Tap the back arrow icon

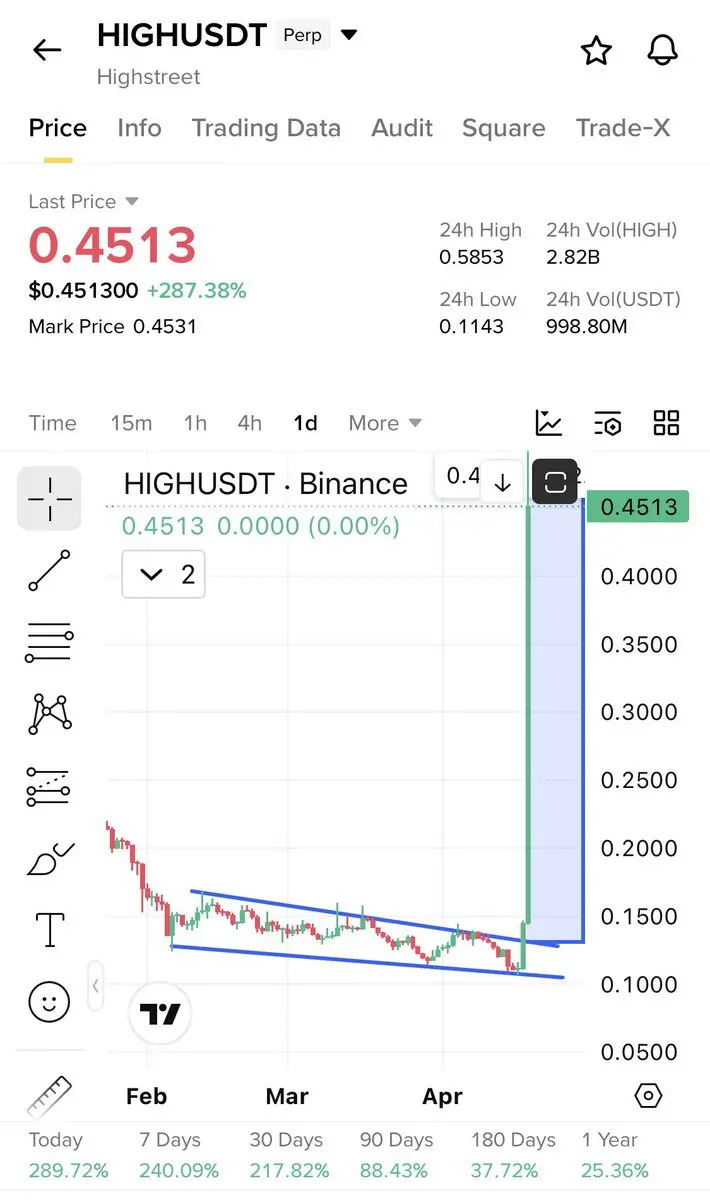pos(47,50)
